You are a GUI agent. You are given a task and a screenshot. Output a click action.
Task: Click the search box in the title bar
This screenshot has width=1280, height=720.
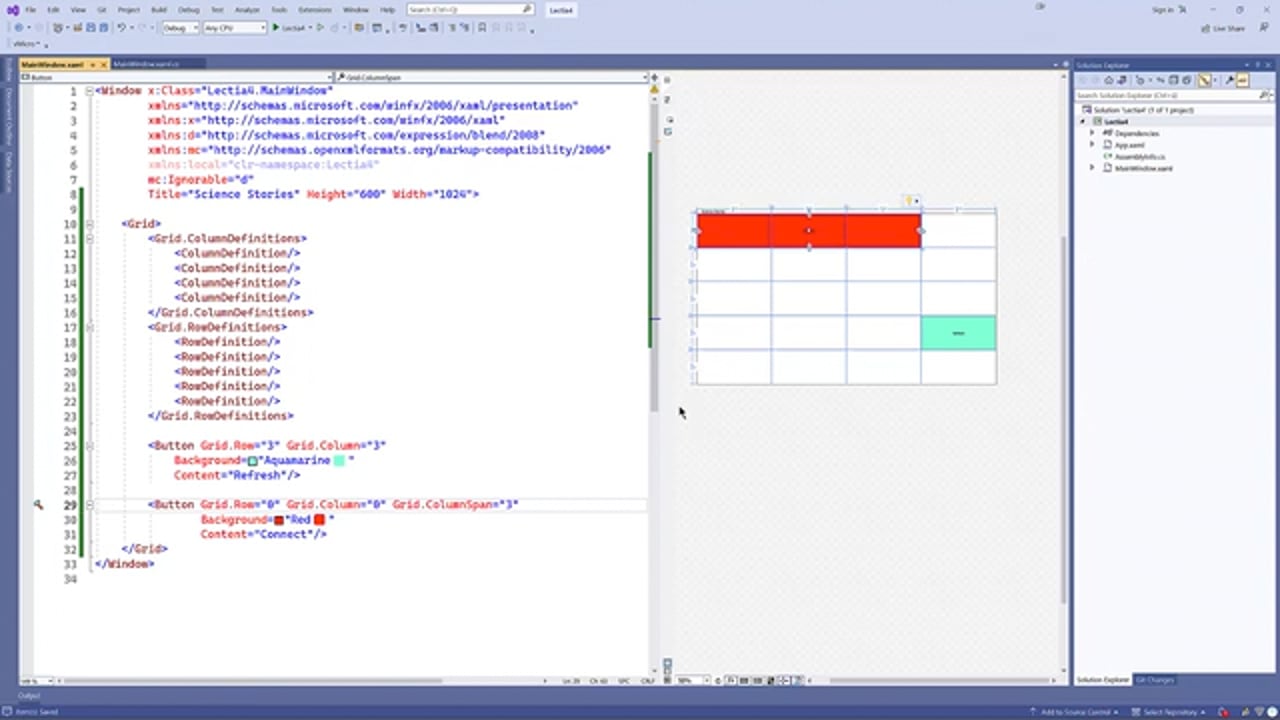470,10
